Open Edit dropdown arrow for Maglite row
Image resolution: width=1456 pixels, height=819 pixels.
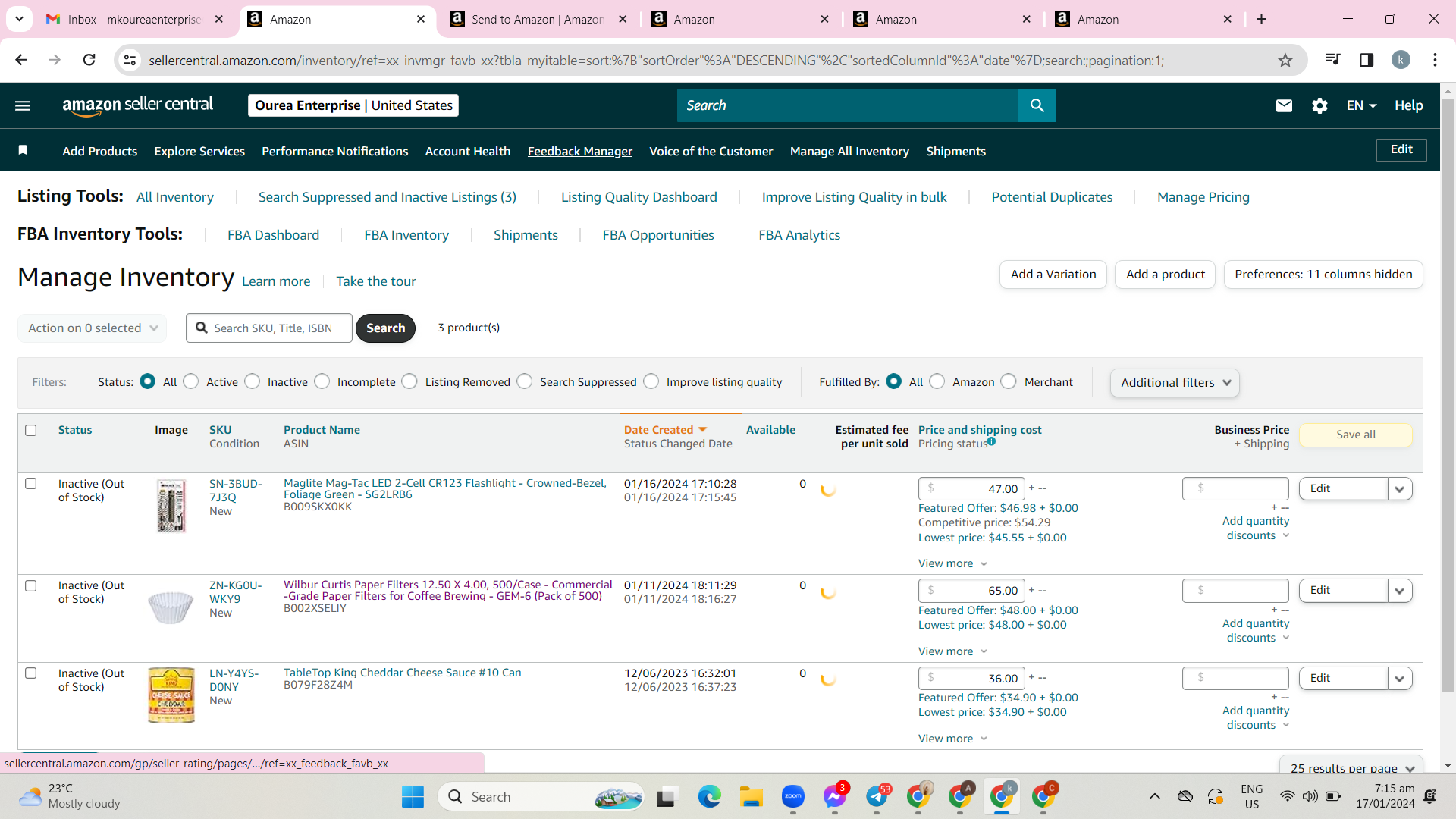click(1400, 489)
